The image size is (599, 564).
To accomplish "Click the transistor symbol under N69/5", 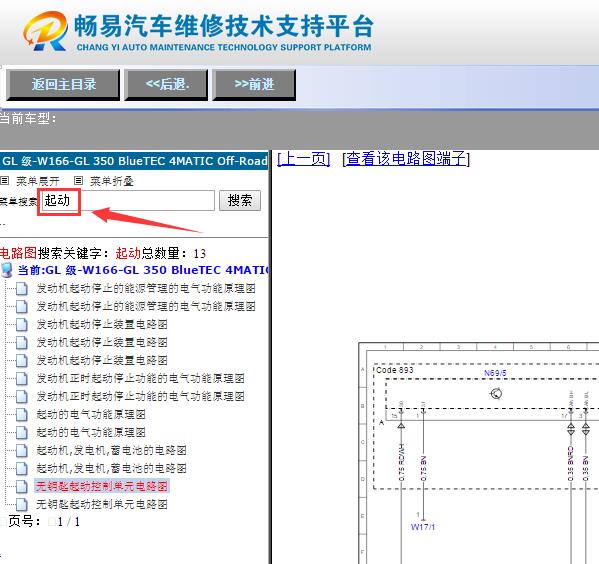I will coord(496,393).
